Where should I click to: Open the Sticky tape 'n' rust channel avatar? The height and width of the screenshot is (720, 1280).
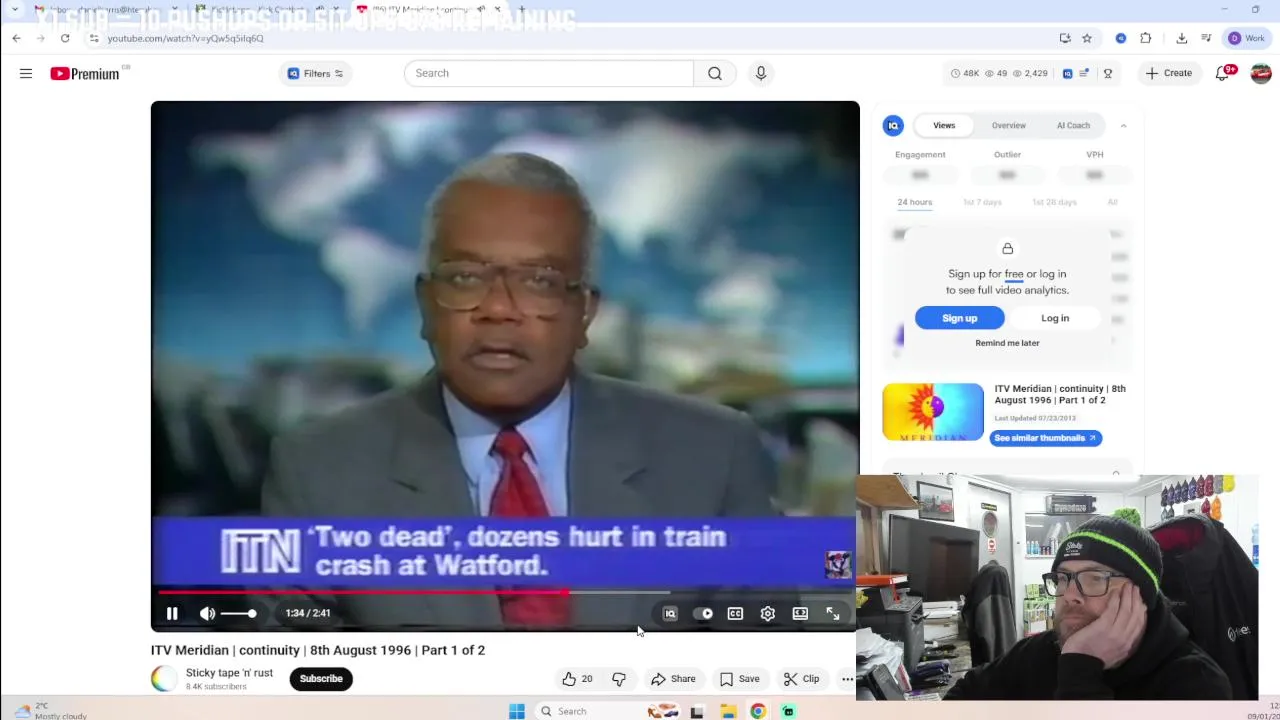(163, 679)
